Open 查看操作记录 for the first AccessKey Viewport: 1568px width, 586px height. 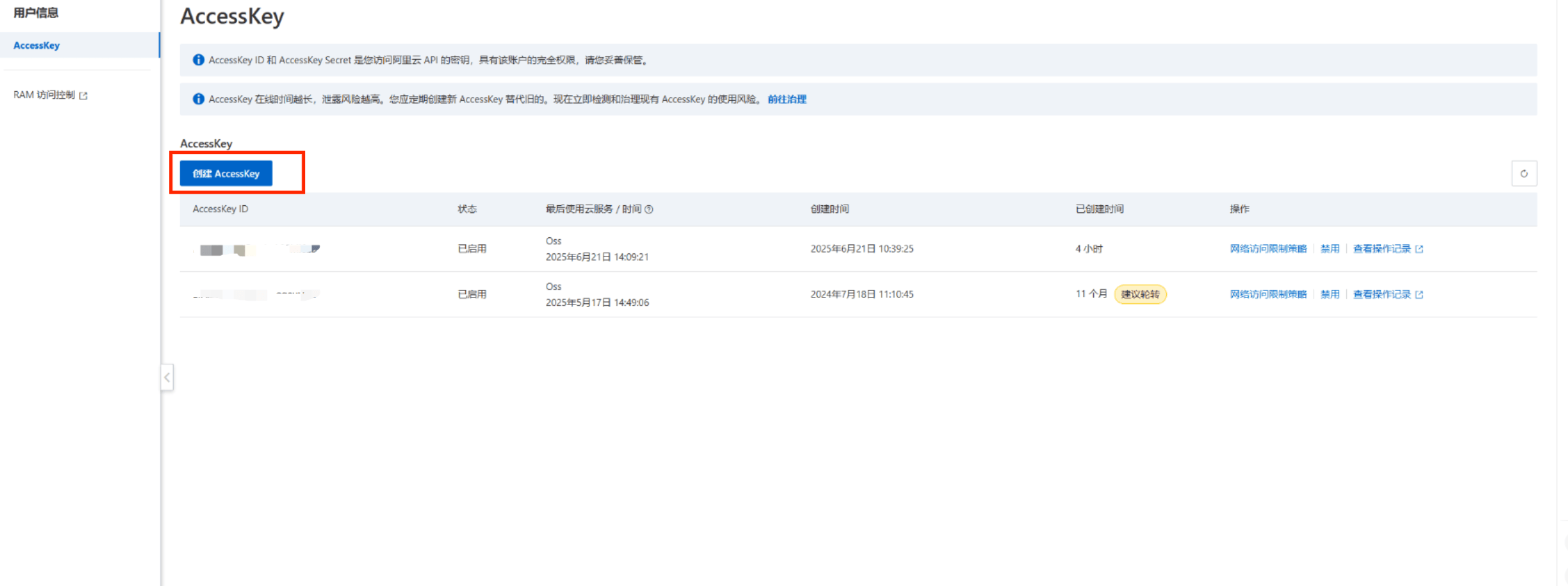click(x=1382, y=249)
